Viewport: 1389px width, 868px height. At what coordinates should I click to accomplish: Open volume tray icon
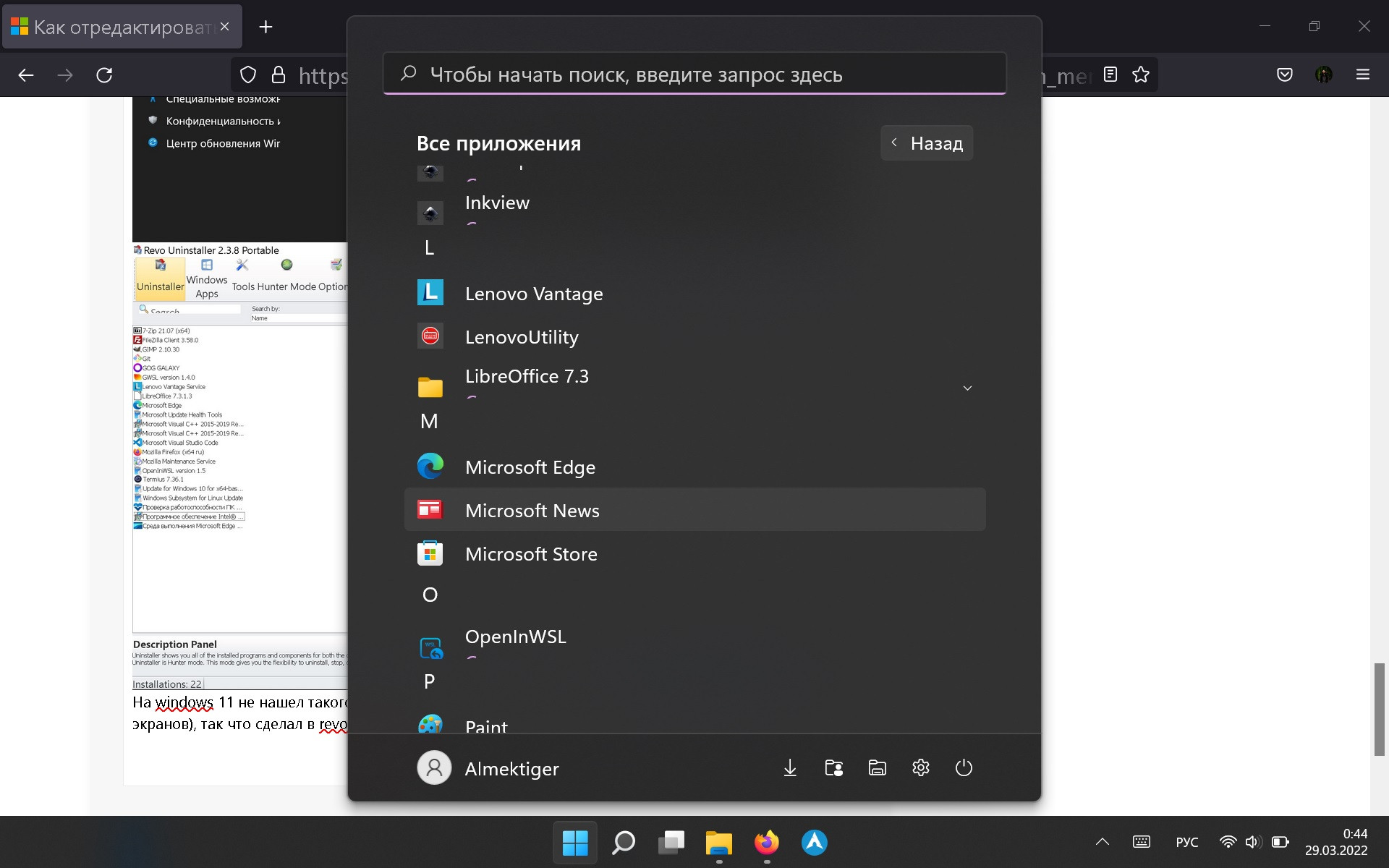click(1253, 842)
